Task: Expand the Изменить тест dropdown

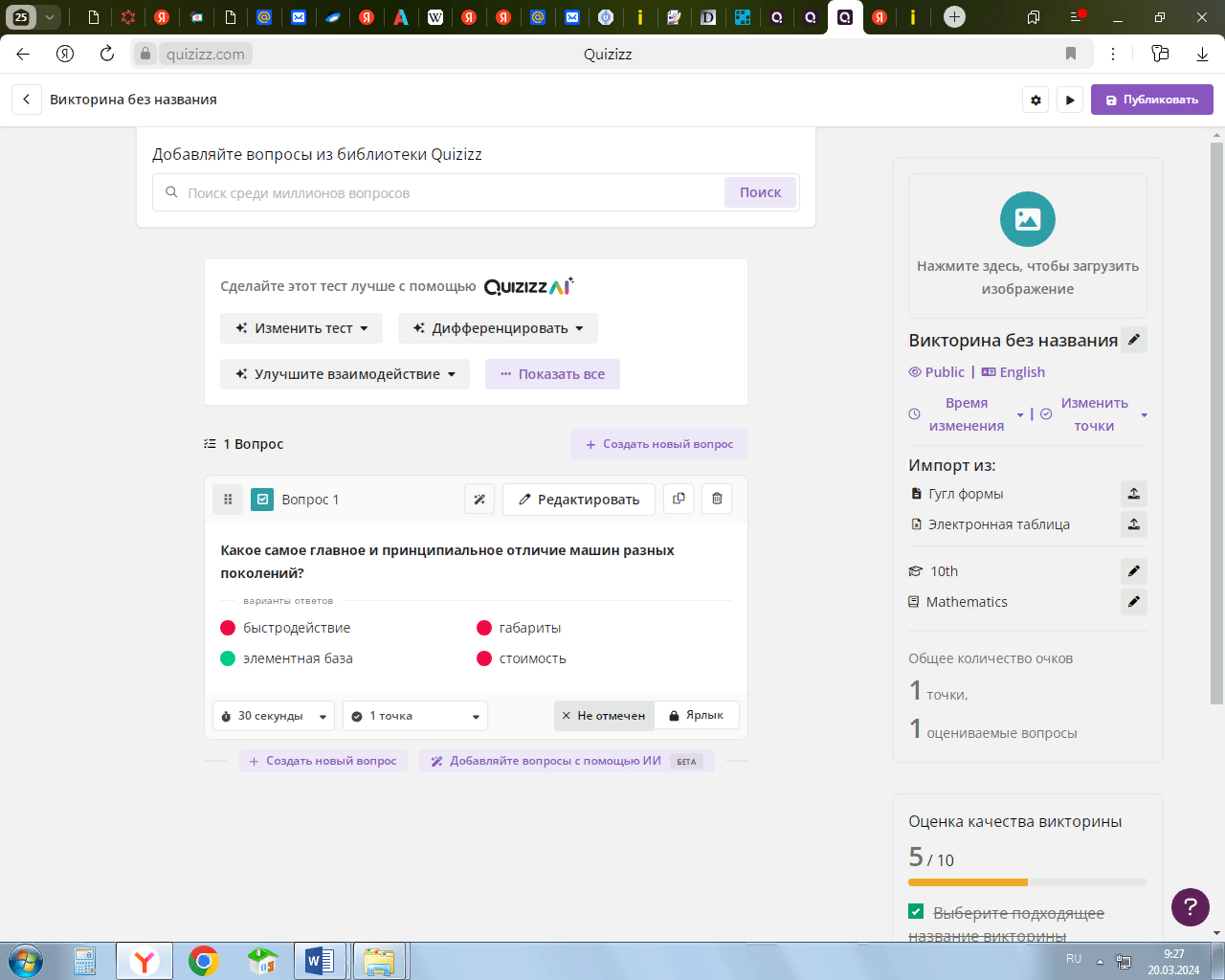Action: point(301,328)
